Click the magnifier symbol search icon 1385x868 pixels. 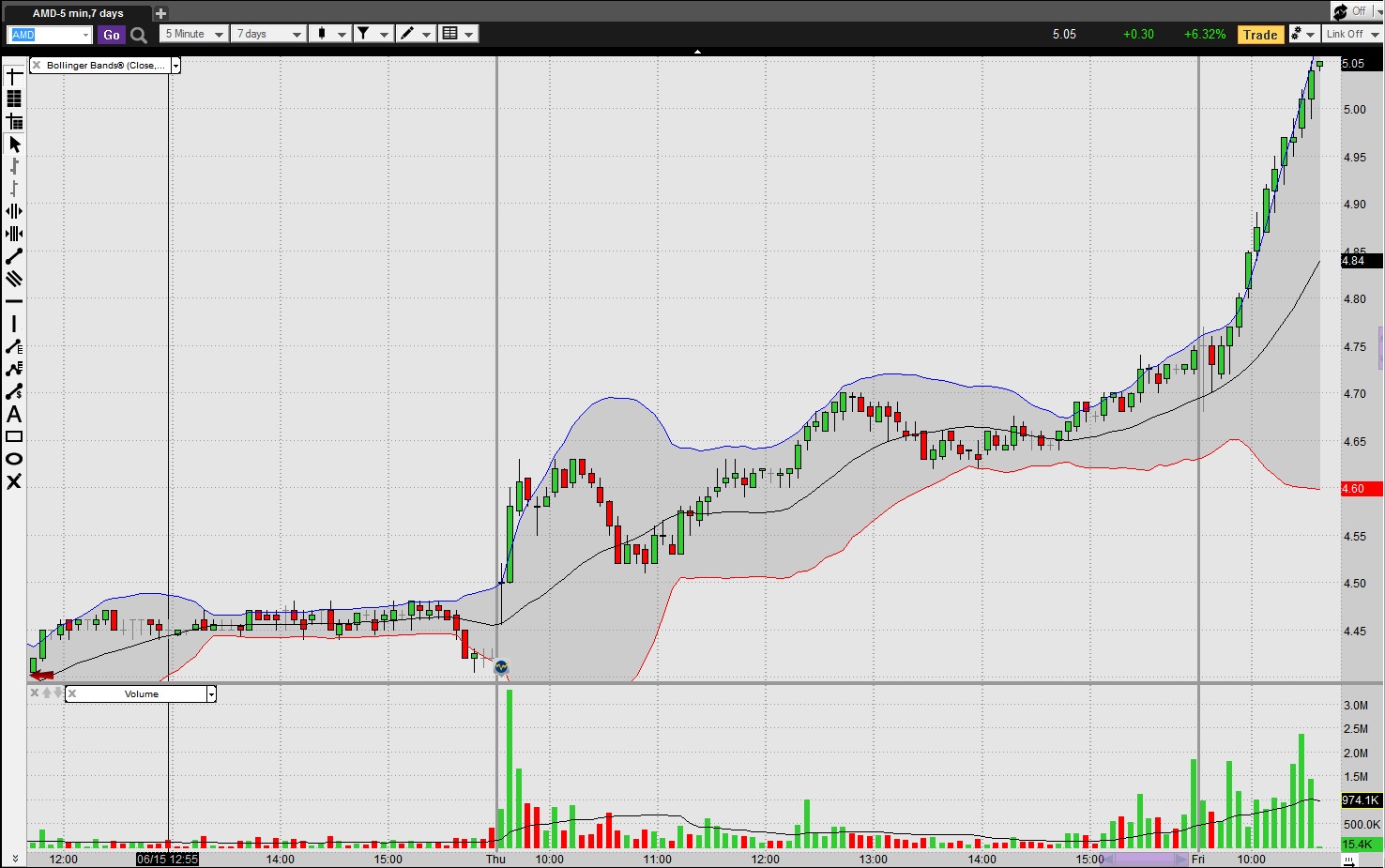(x=139, y=35)
